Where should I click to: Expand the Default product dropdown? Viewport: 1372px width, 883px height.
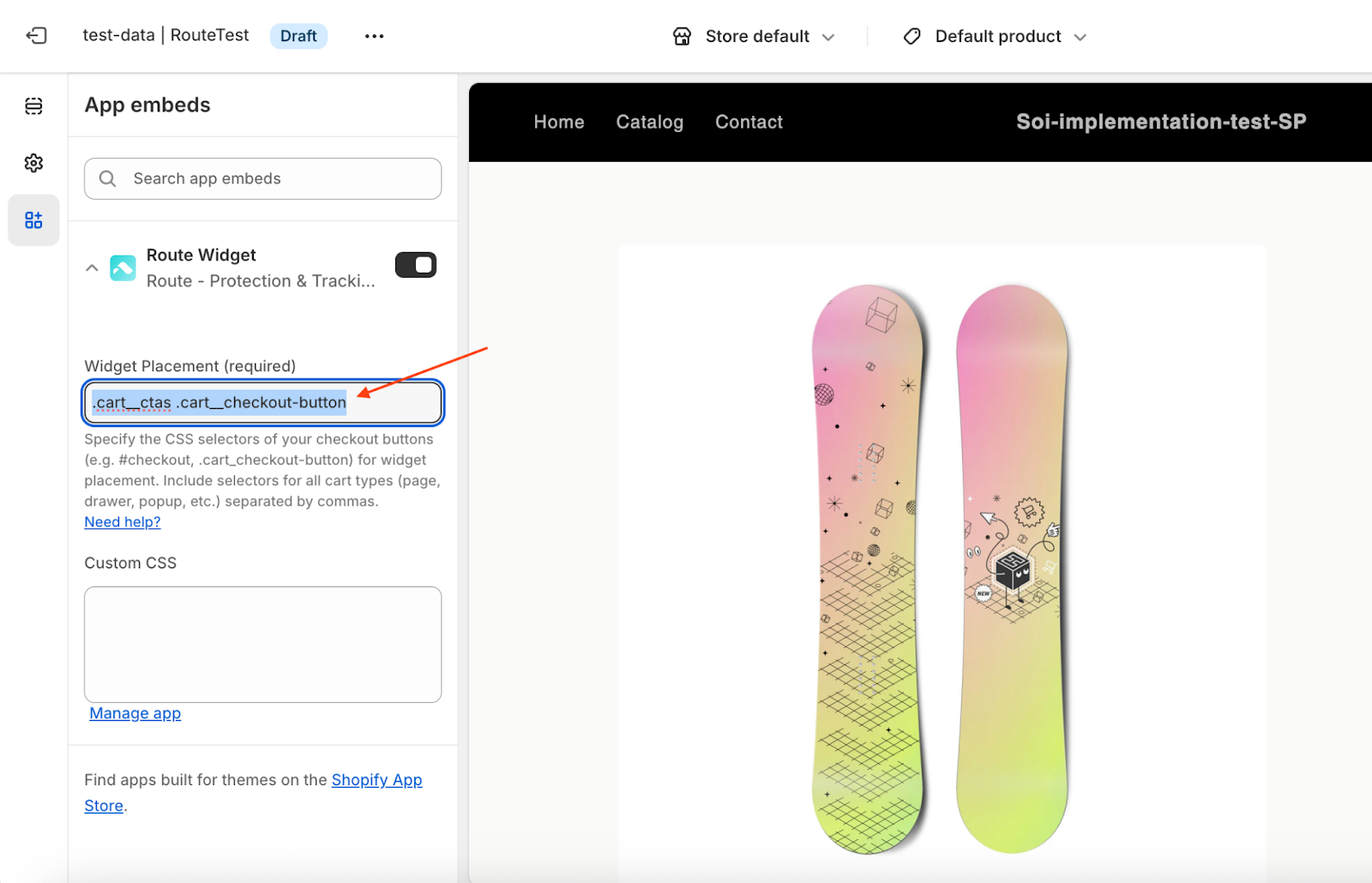tap(996, 36)
